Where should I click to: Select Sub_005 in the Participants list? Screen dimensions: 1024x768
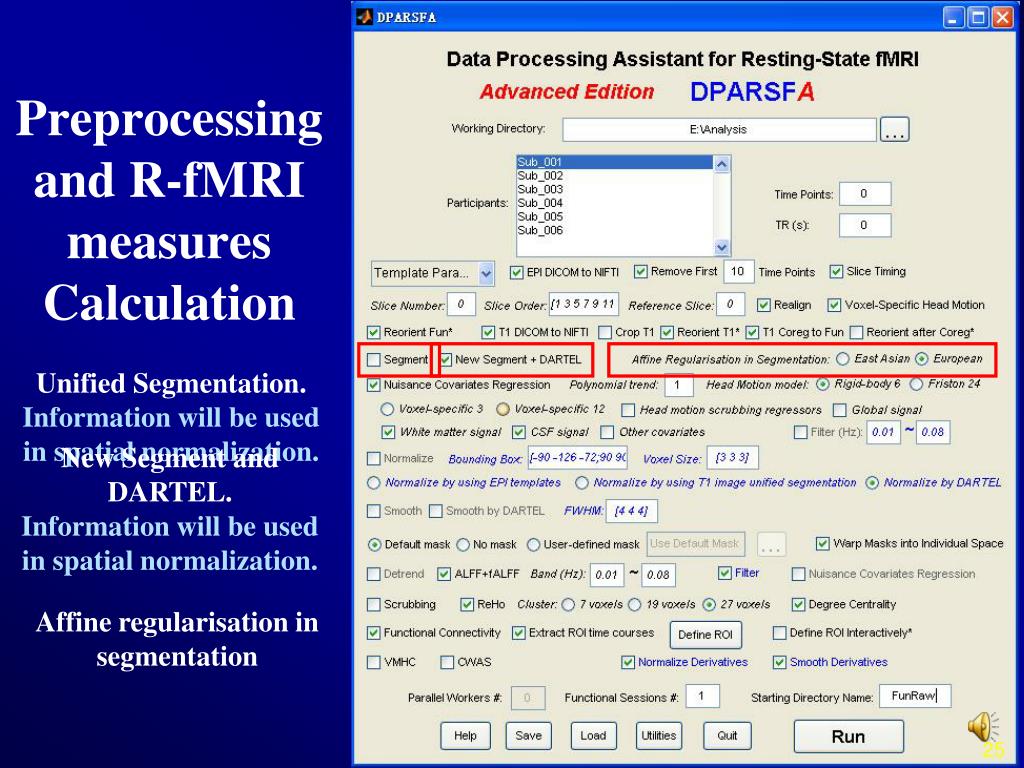click(x=615, y=217)
